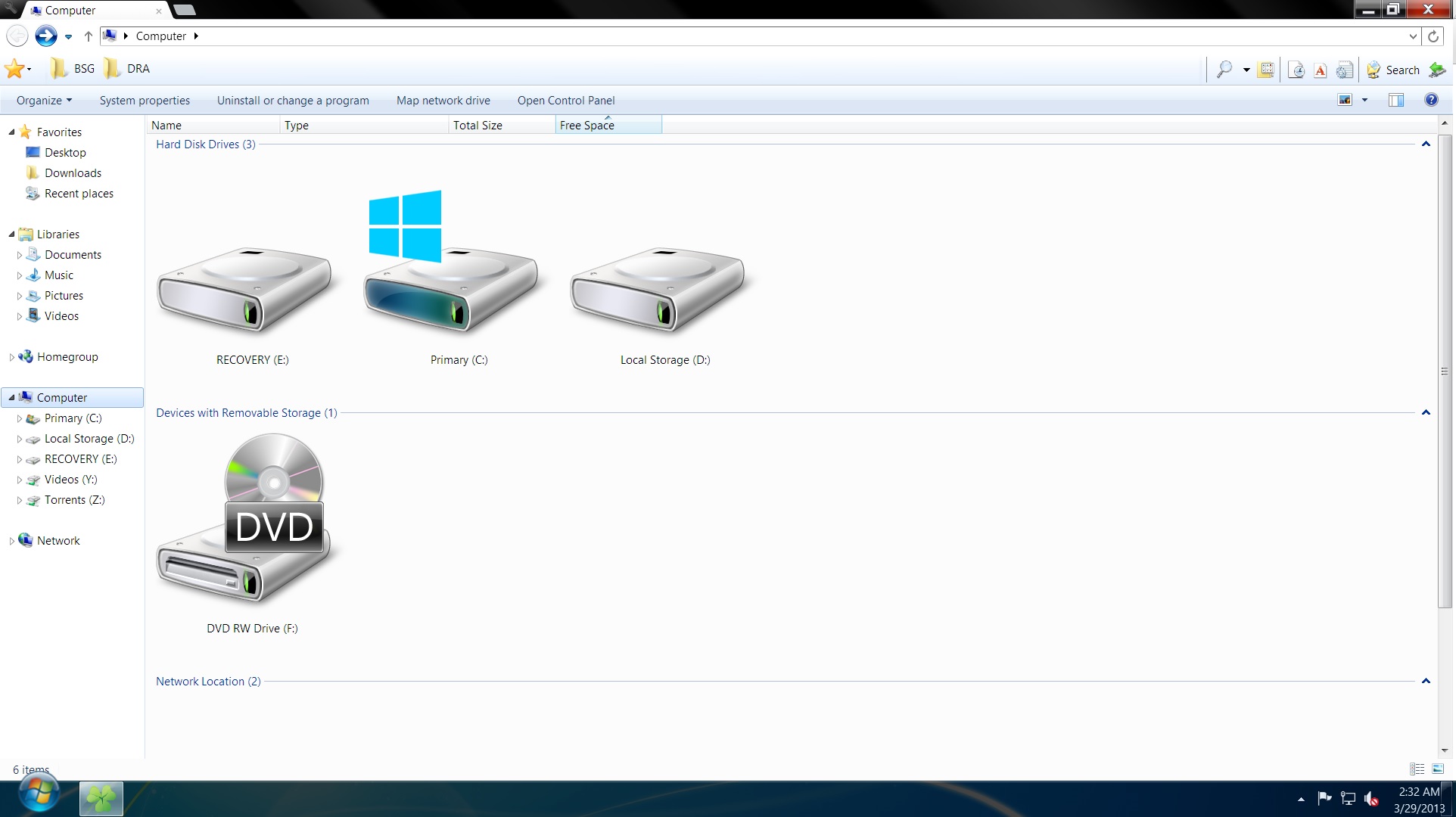This screenshot has width=1456, height=817.
Task: Open the change view dropdown arrow
Action: click(1365, 100)
